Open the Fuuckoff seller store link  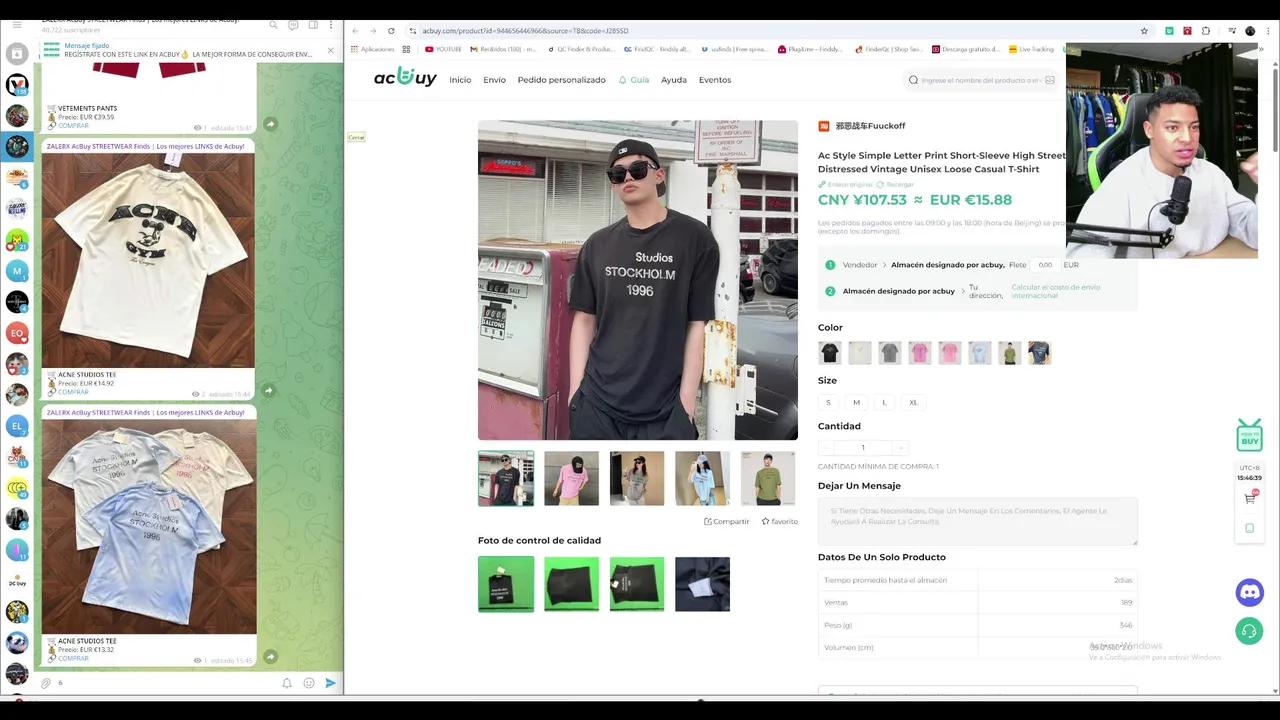(870, 126)
